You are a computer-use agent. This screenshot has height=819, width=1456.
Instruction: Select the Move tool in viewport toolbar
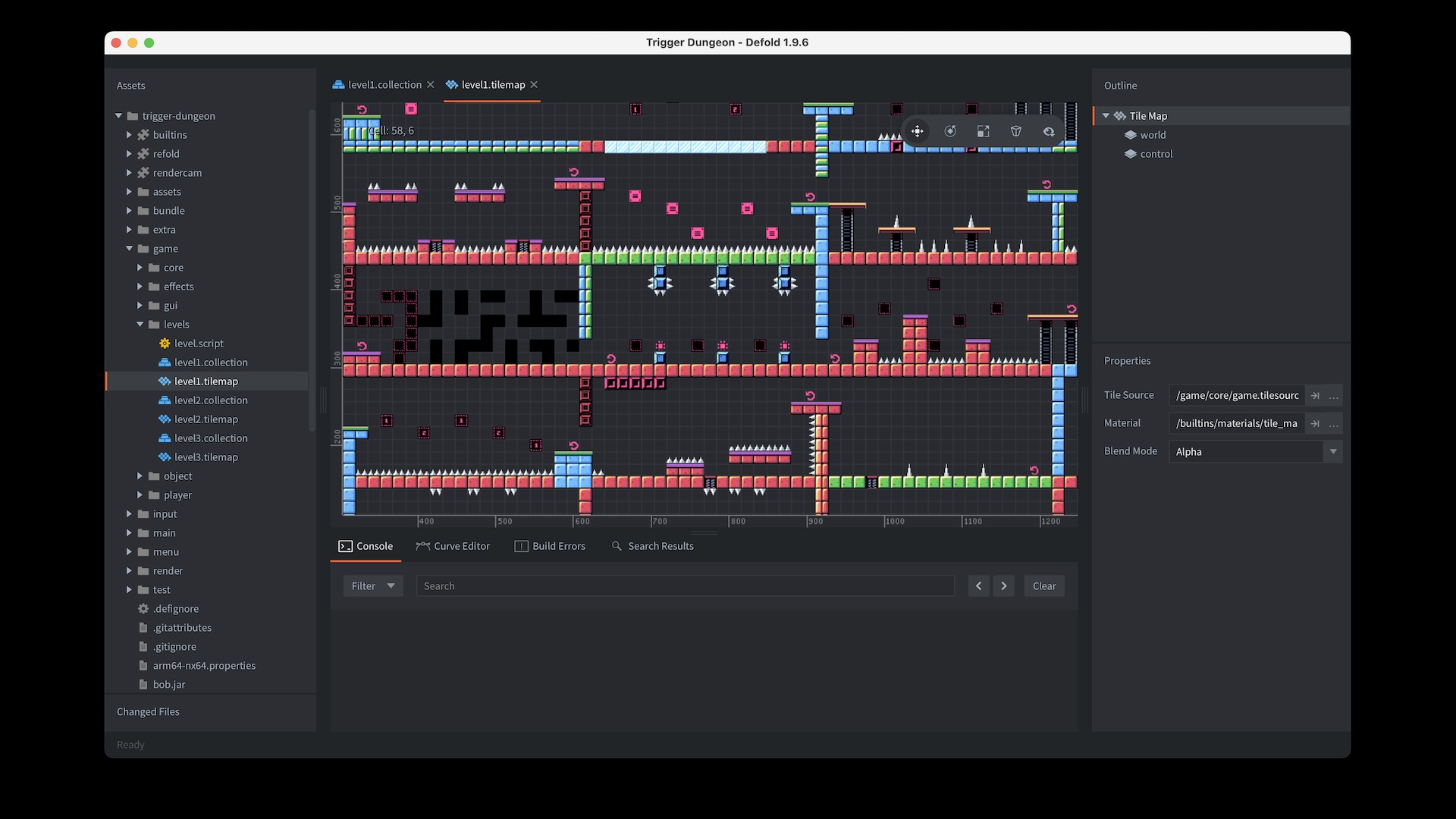917,131
